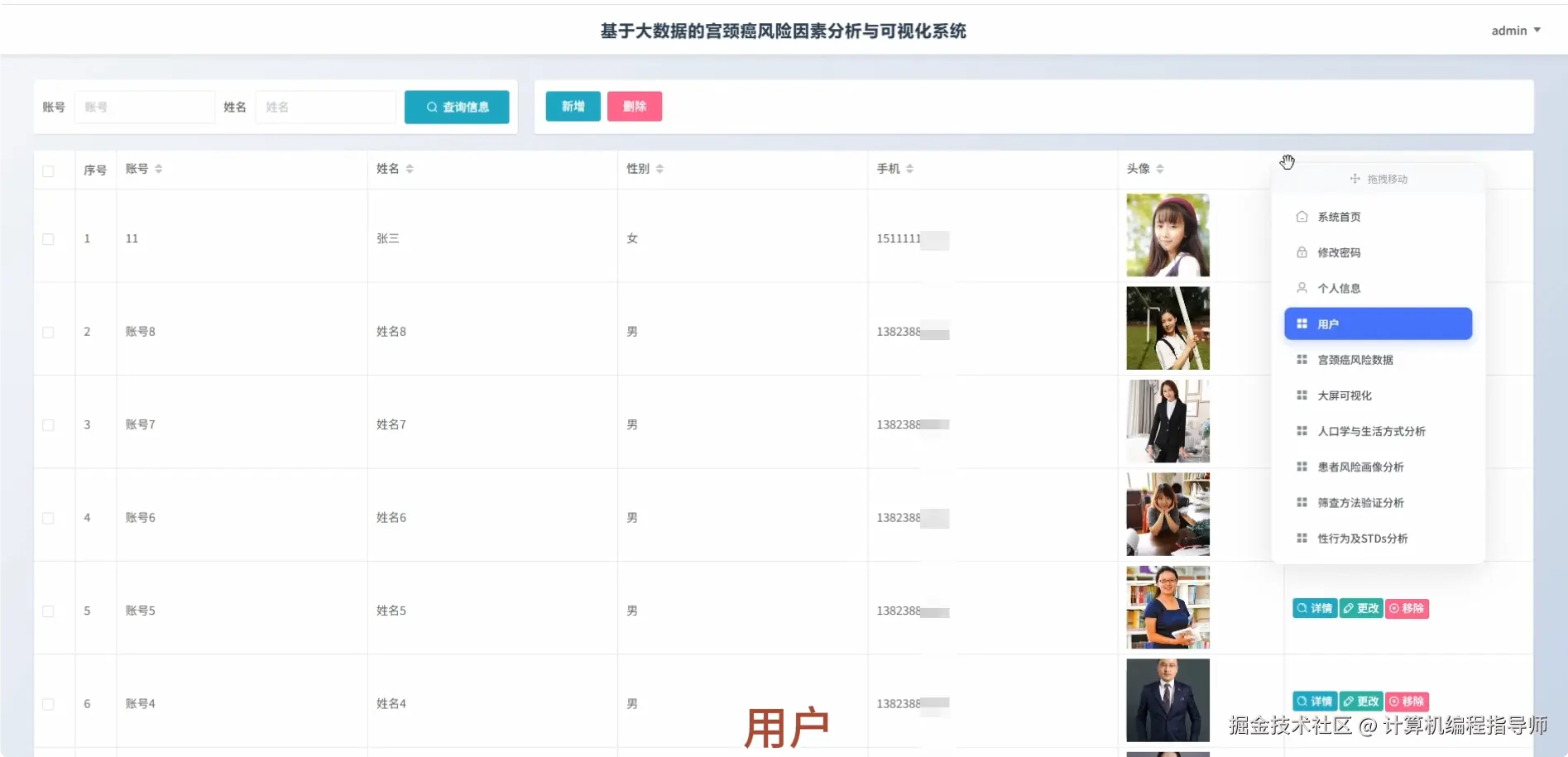Open the avatar thumbnail for 账号6
The width and height of the screenshot is (1568, 757).
[x=1168, y=514]
